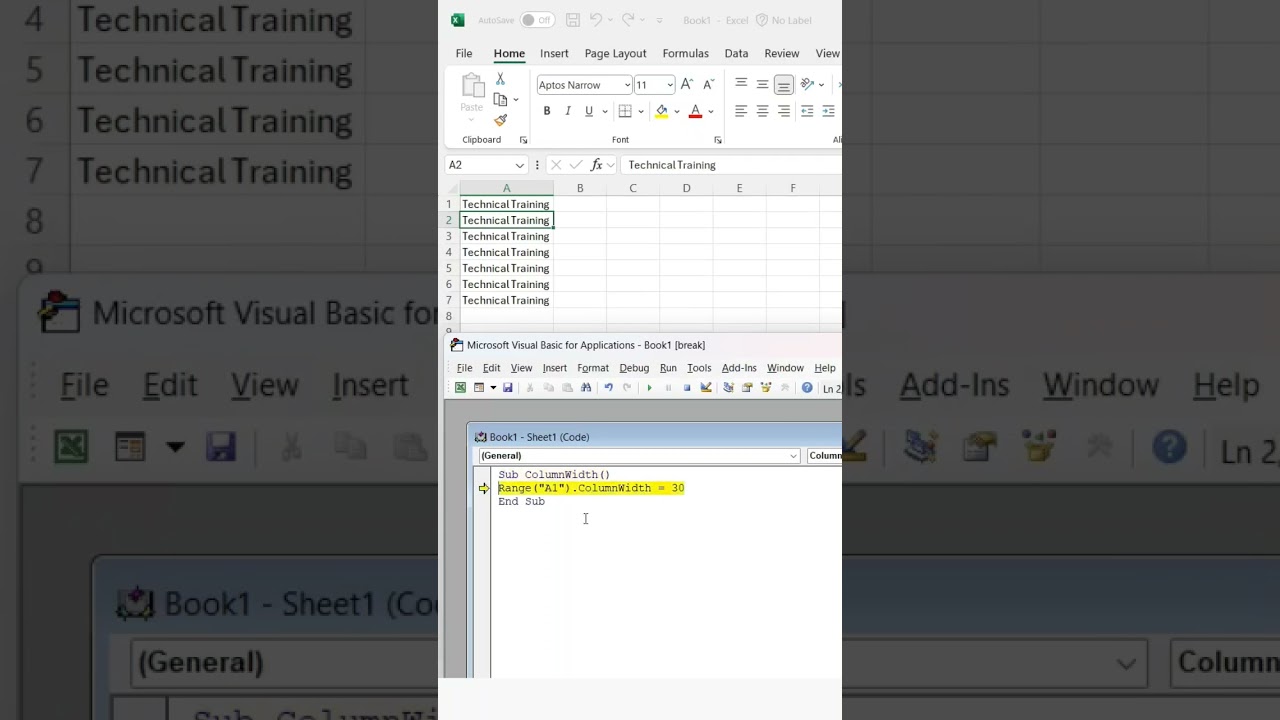Open the Customize Quick Access Toolbar dropdown

[x=659, y=20]
